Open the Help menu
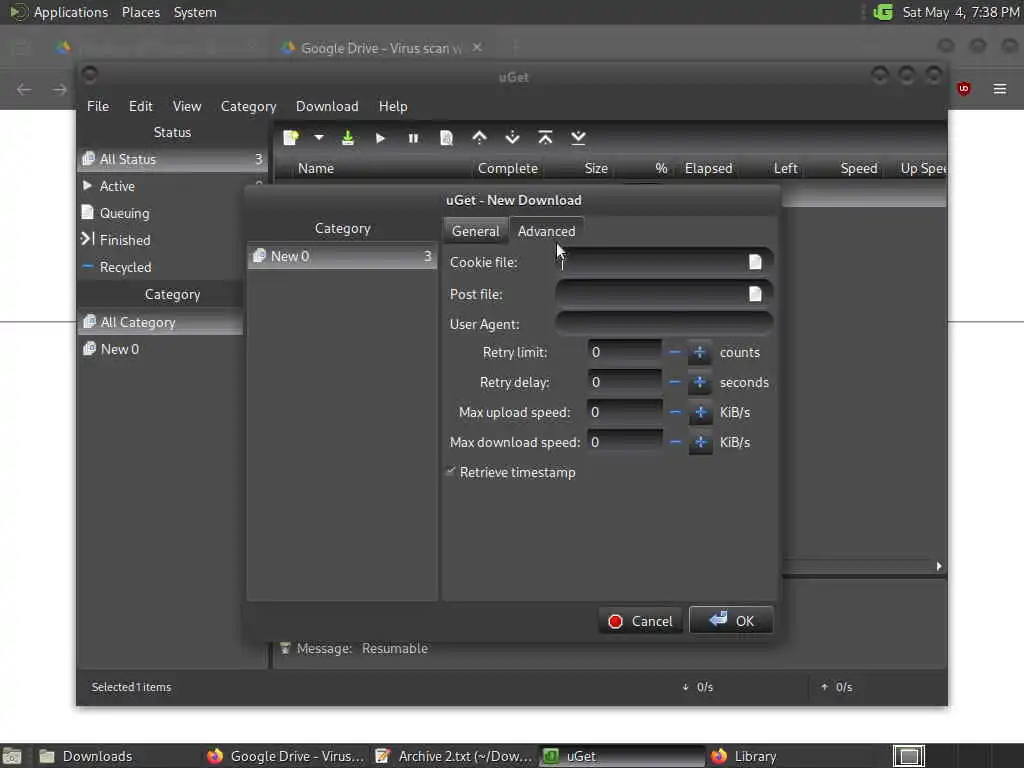The width and height of the screenshot is (1024, 768). tap(392, 106)
